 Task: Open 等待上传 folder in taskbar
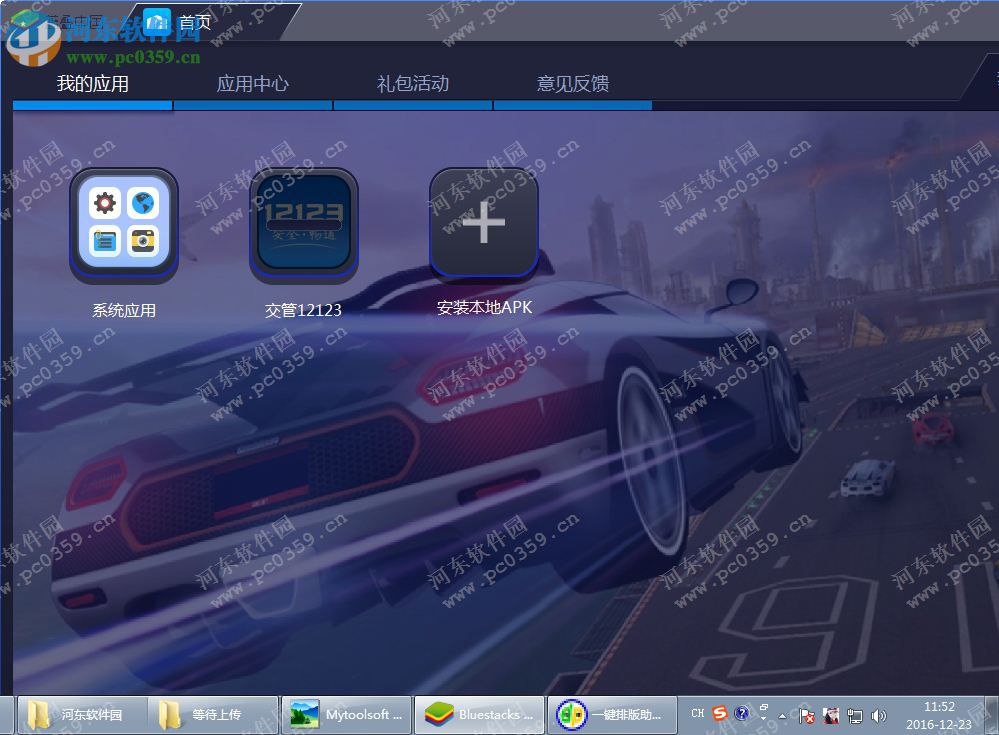(213, 715)
